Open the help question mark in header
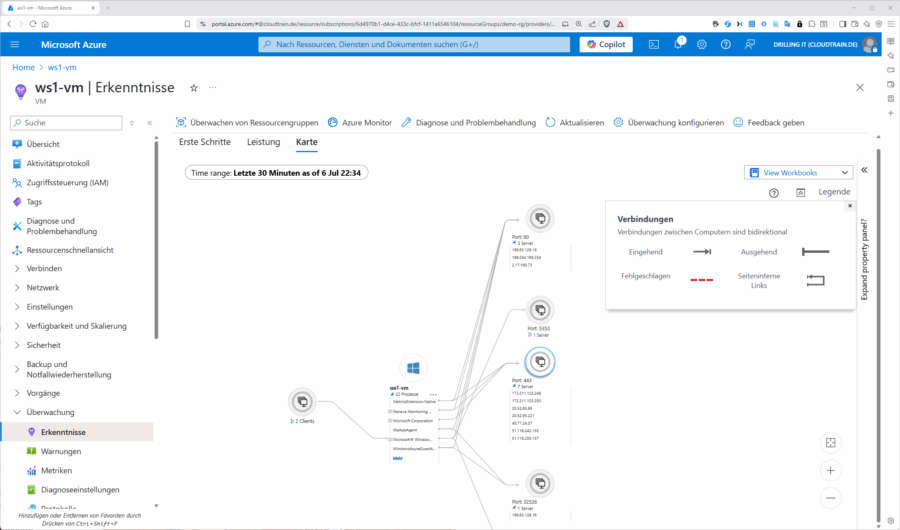This screenshot has height=530, width=900. pos(726,44)
